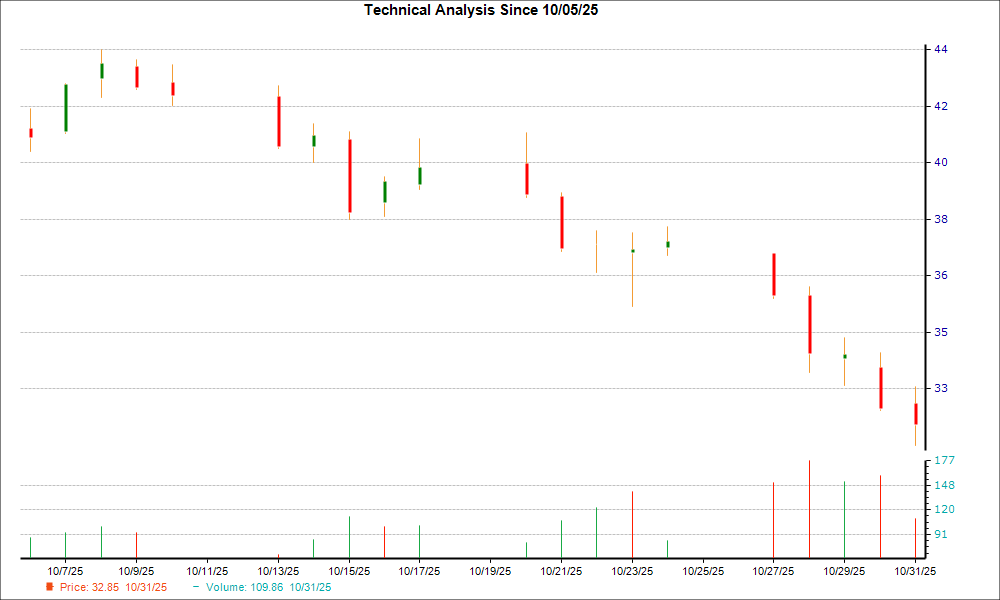Click the green candlestick on 10/9/25
This screenshot has height=600, width=1000.
click(102, 70)
